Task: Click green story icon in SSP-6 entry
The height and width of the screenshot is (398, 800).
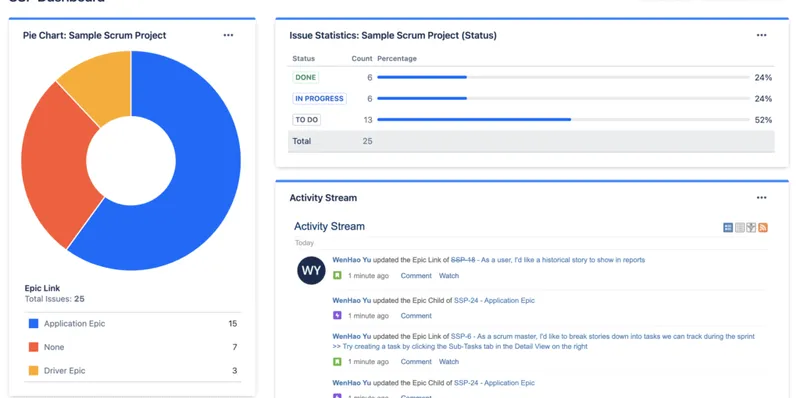Action: 337,362
